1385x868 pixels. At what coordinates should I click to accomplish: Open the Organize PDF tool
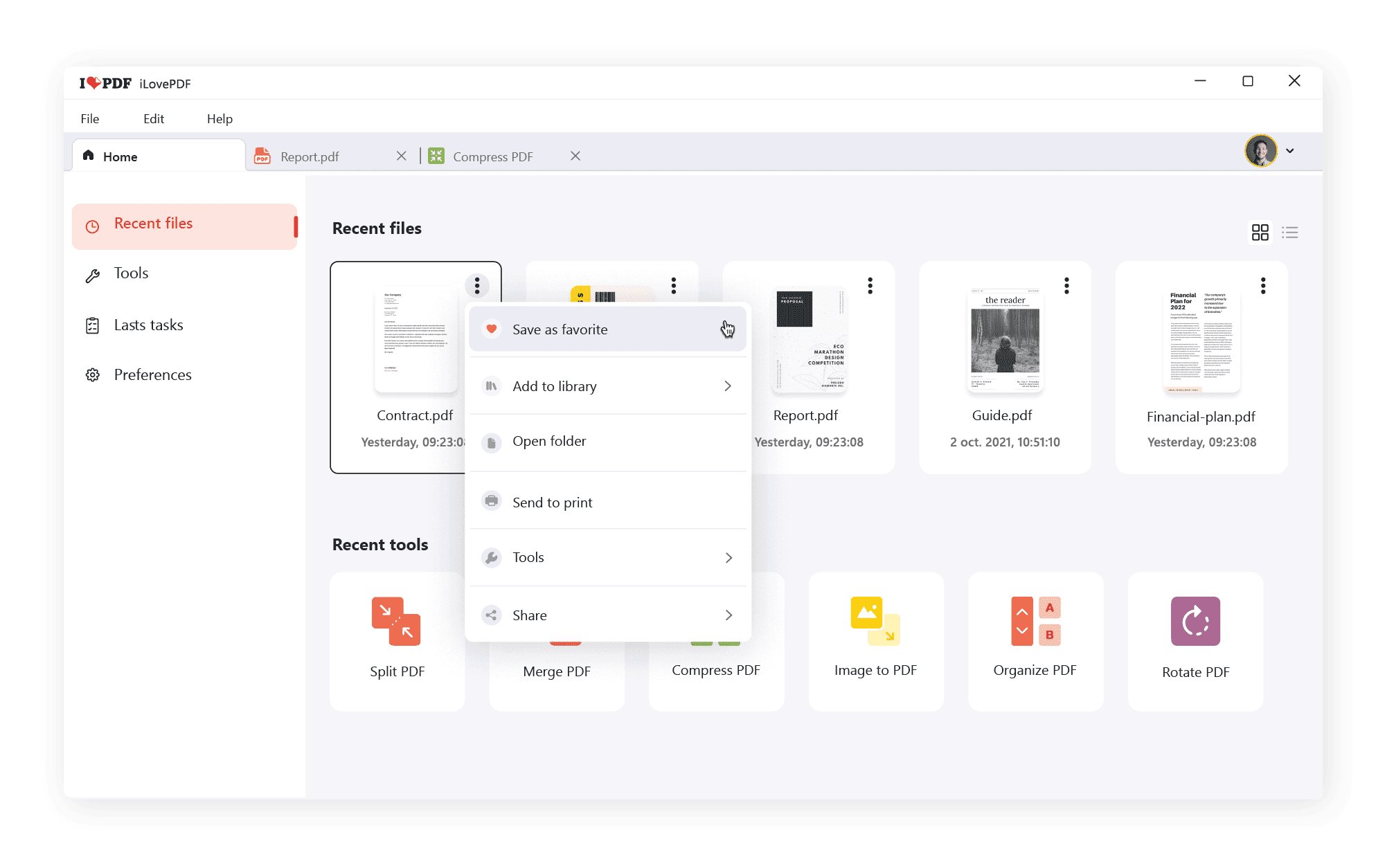point(1035,621)
